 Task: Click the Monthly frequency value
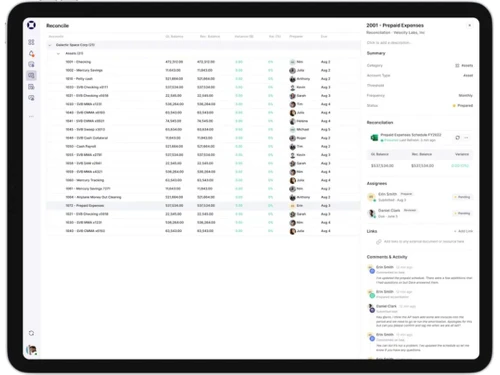(x=466, y=96)
